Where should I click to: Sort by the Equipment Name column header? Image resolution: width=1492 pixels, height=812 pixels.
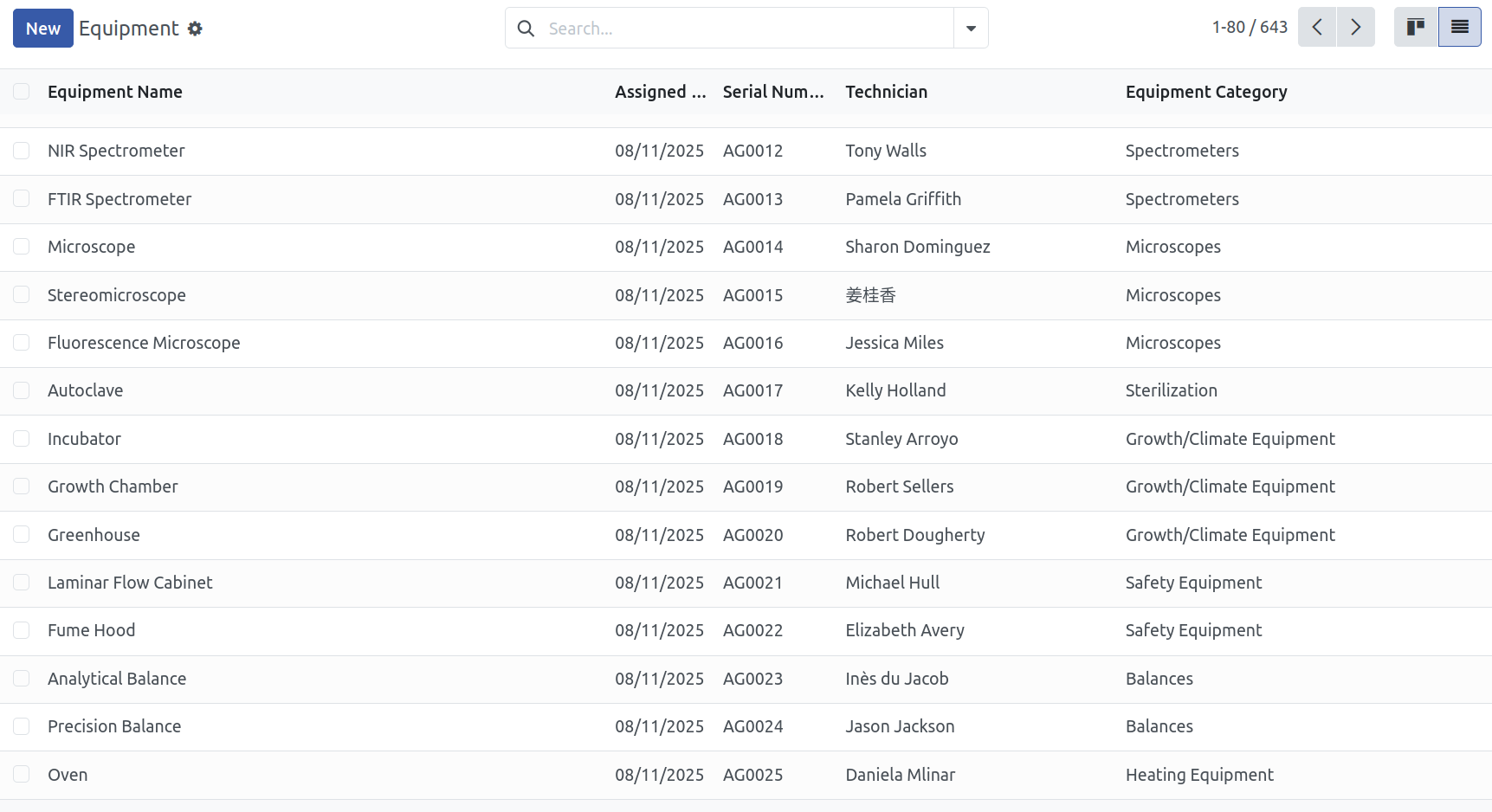[115, 92]
